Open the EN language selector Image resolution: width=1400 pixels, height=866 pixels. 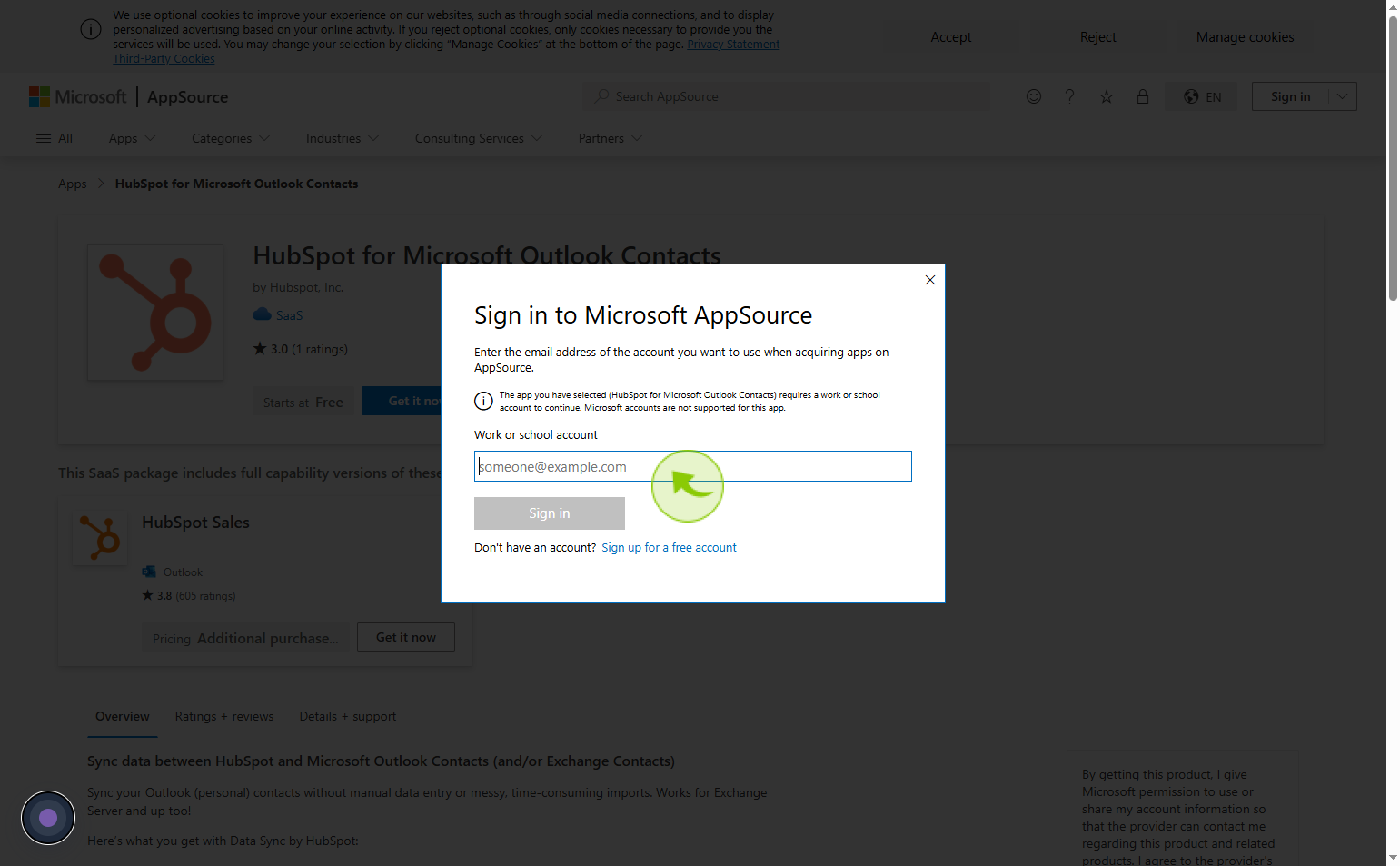tap(1202, 96)
